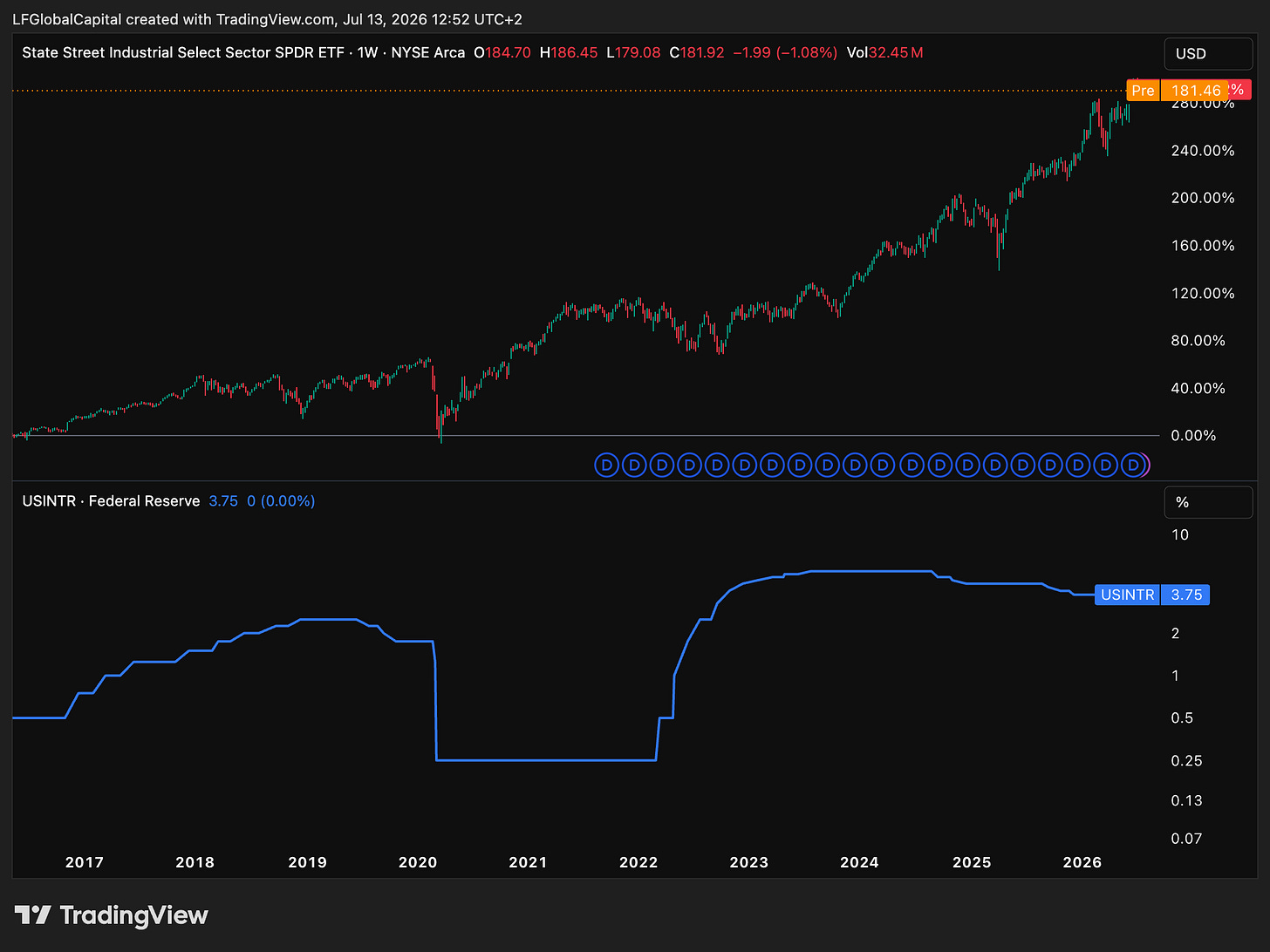
Task: Click the 0.13 label on rate axis
Action: (x=1186, y=800)
